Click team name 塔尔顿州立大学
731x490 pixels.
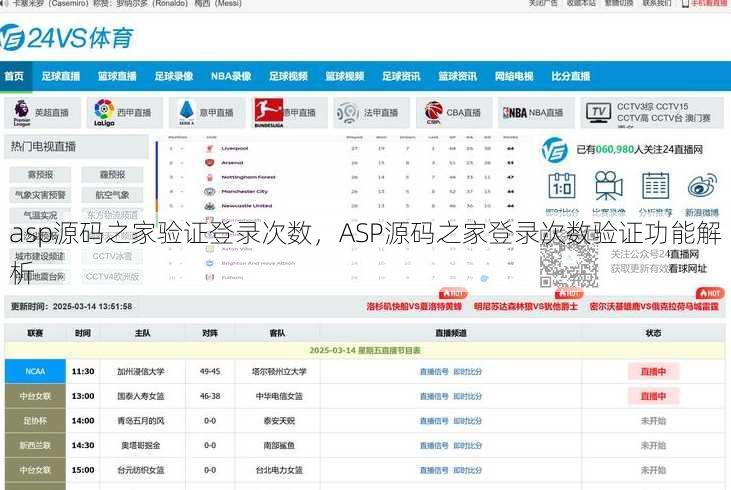(x=279, y=372)
